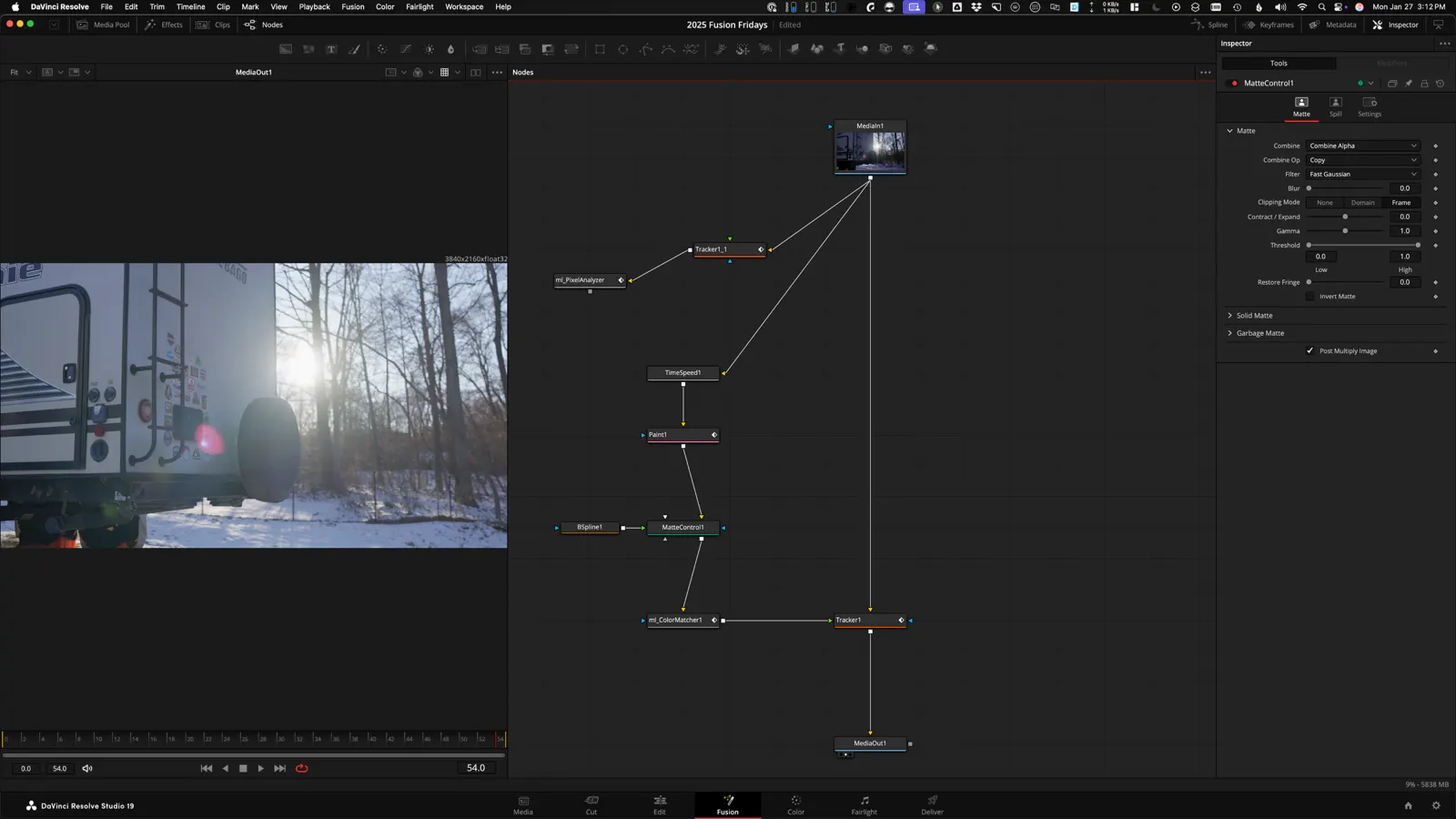Uncheck the Post Multiply Image checkbox
Image resolution: width=1456 pixels, height=819 pixels.
(1310, 351)
